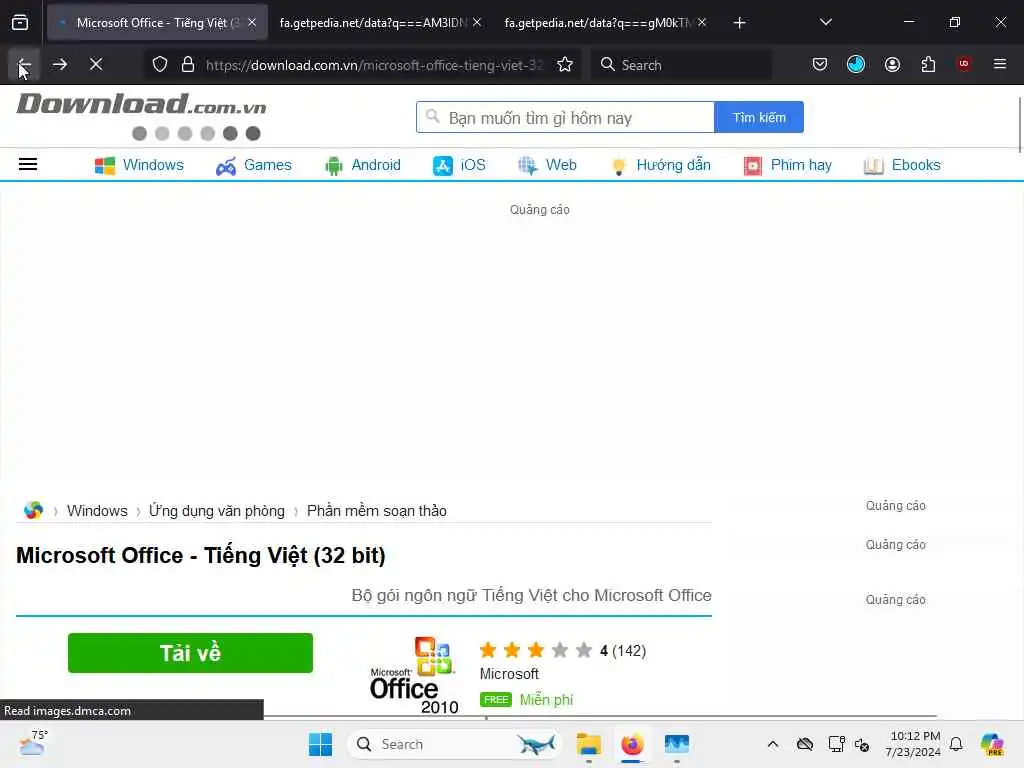Open the Android category
1024x768 pixels.
[362, 165]
